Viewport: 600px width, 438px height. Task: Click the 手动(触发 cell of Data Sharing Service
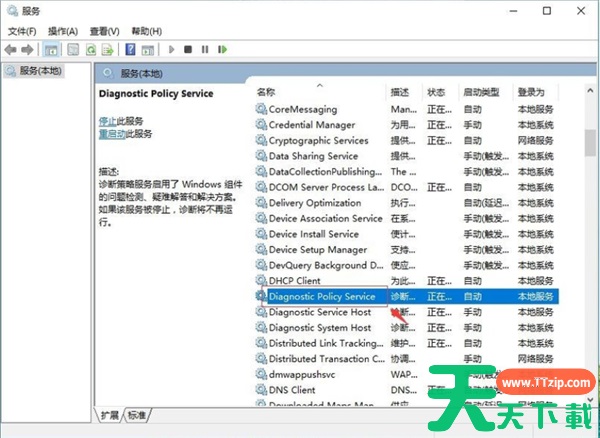coord(486,156)
